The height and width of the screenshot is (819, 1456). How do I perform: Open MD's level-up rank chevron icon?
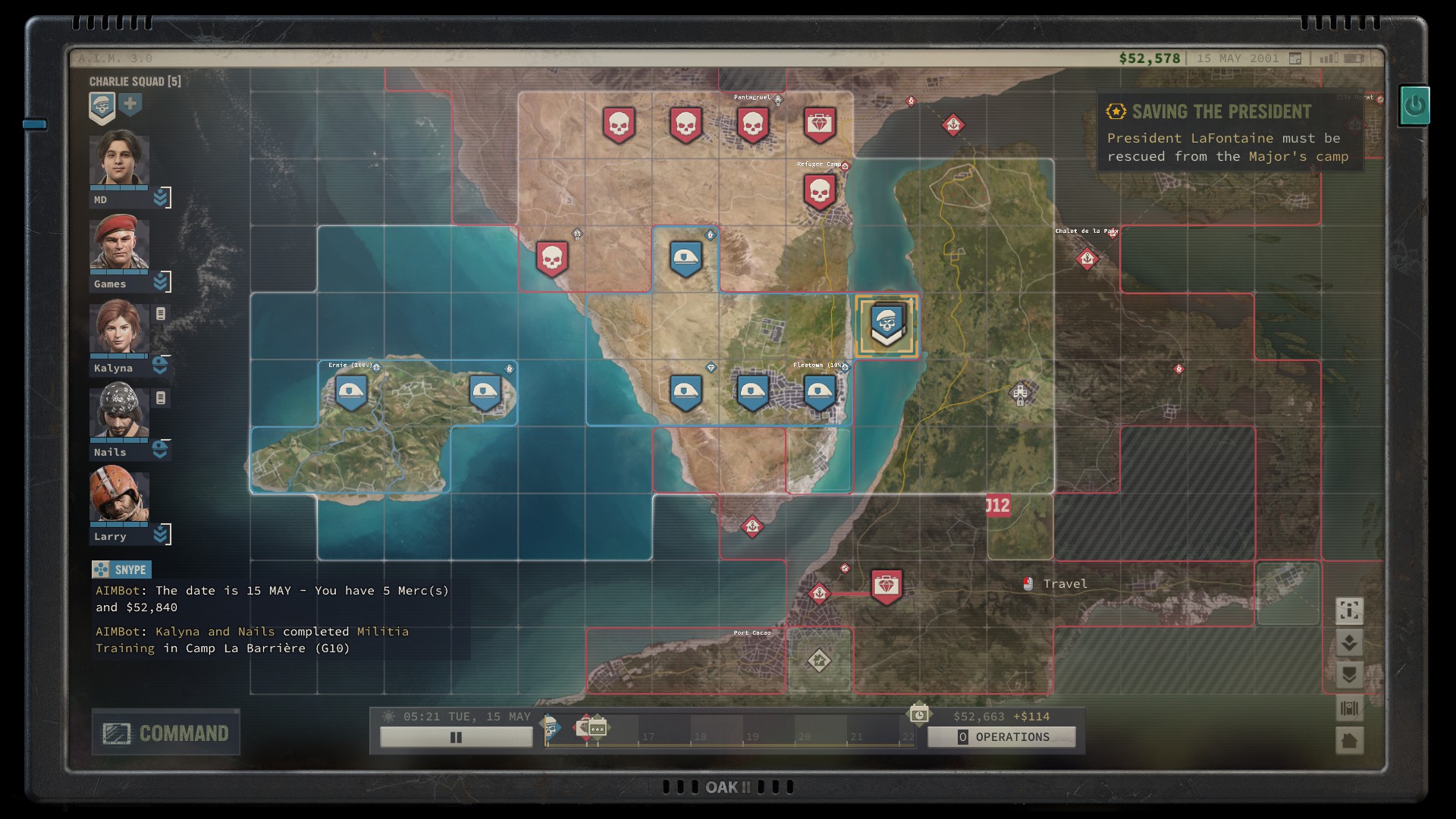coord(161,198)
